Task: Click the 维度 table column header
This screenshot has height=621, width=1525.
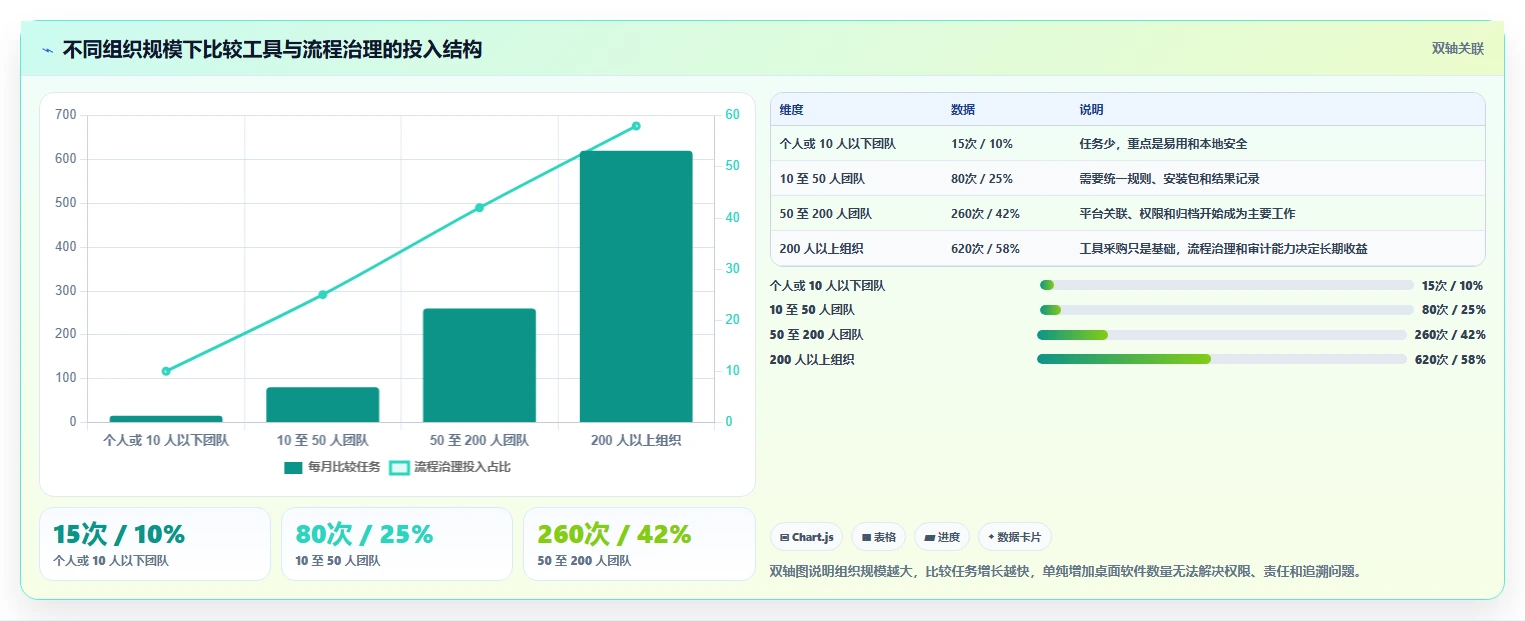Action: tap(791, 110)
